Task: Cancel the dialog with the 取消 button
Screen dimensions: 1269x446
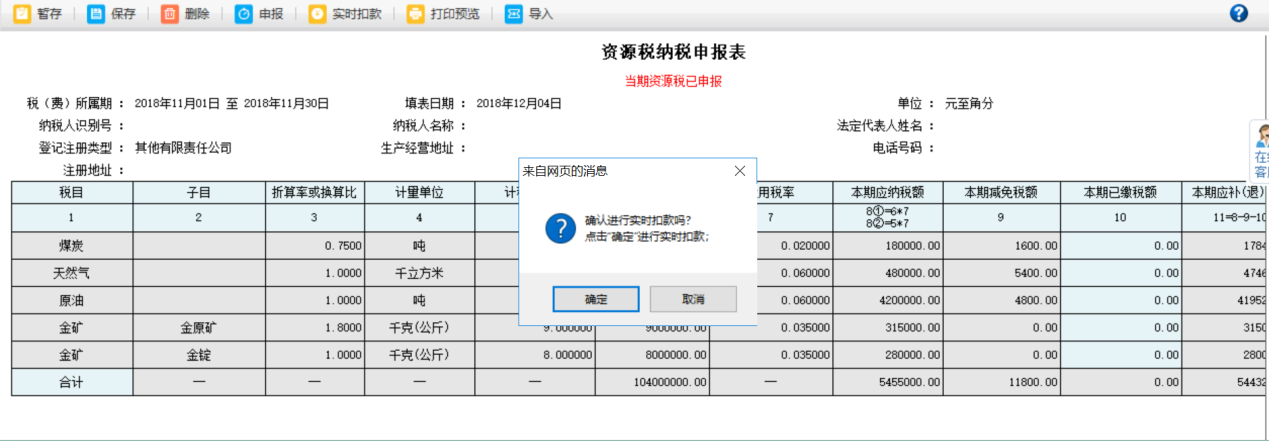Action: 693,299
